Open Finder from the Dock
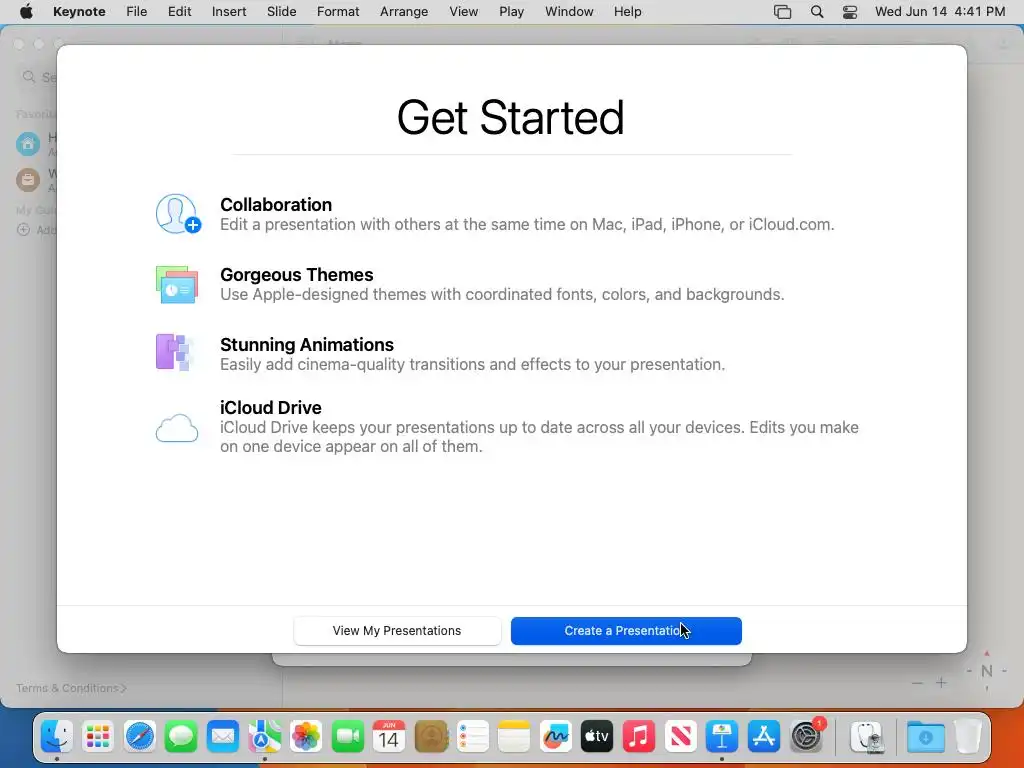Viewport: 1024px width, 768px height. coord(57,737)
